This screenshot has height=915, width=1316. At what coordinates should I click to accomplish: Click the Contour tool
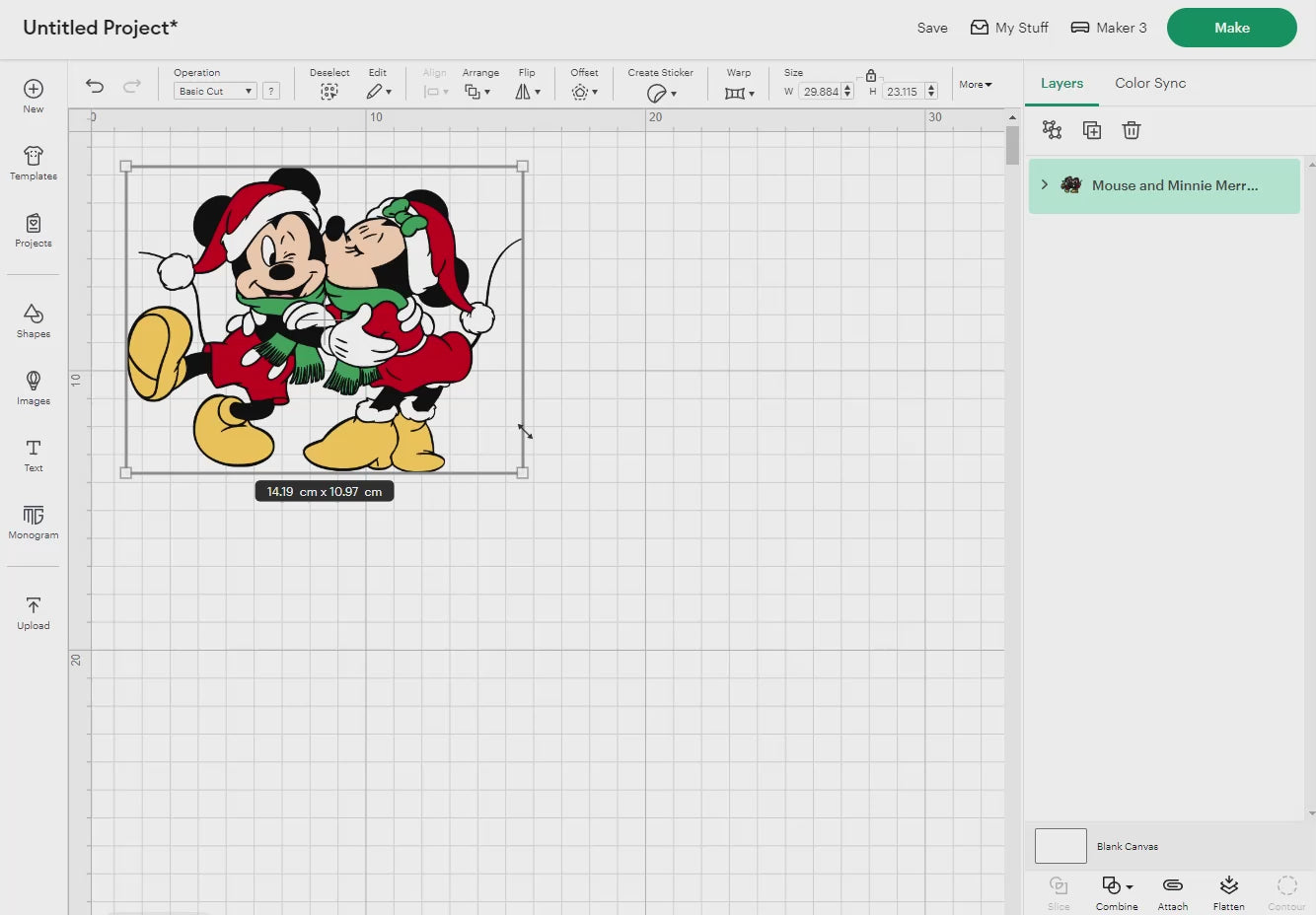(1286, 891)
